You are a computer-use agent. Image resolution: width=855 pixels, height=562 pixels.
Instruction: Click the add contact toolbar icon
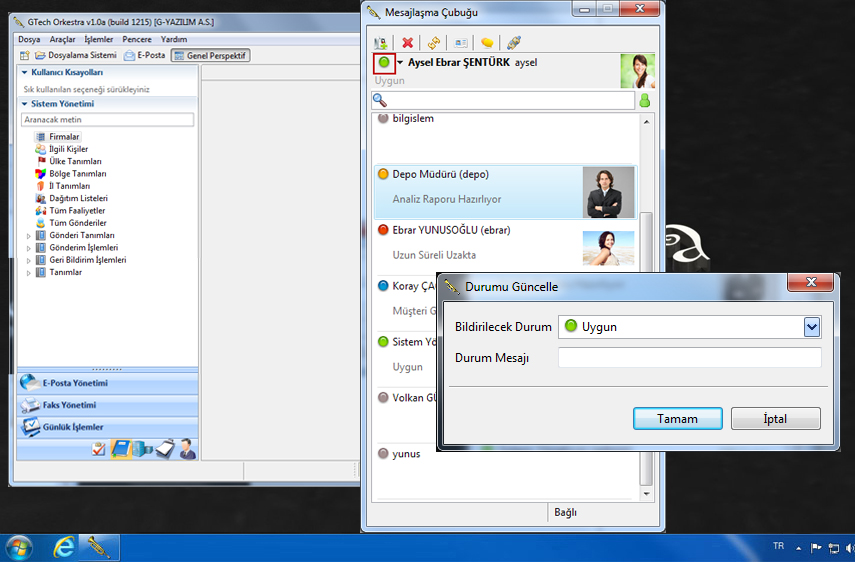[x=380, y=43]
